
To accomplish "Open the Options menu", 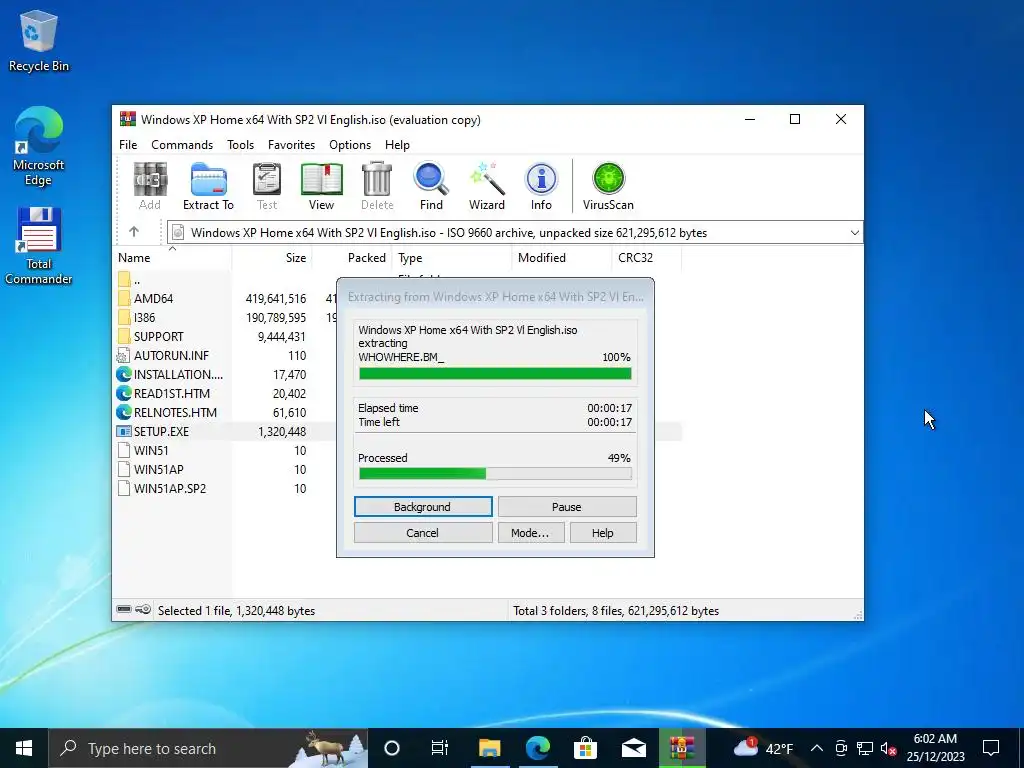I will pyautogui.click(x=350, y=144).
